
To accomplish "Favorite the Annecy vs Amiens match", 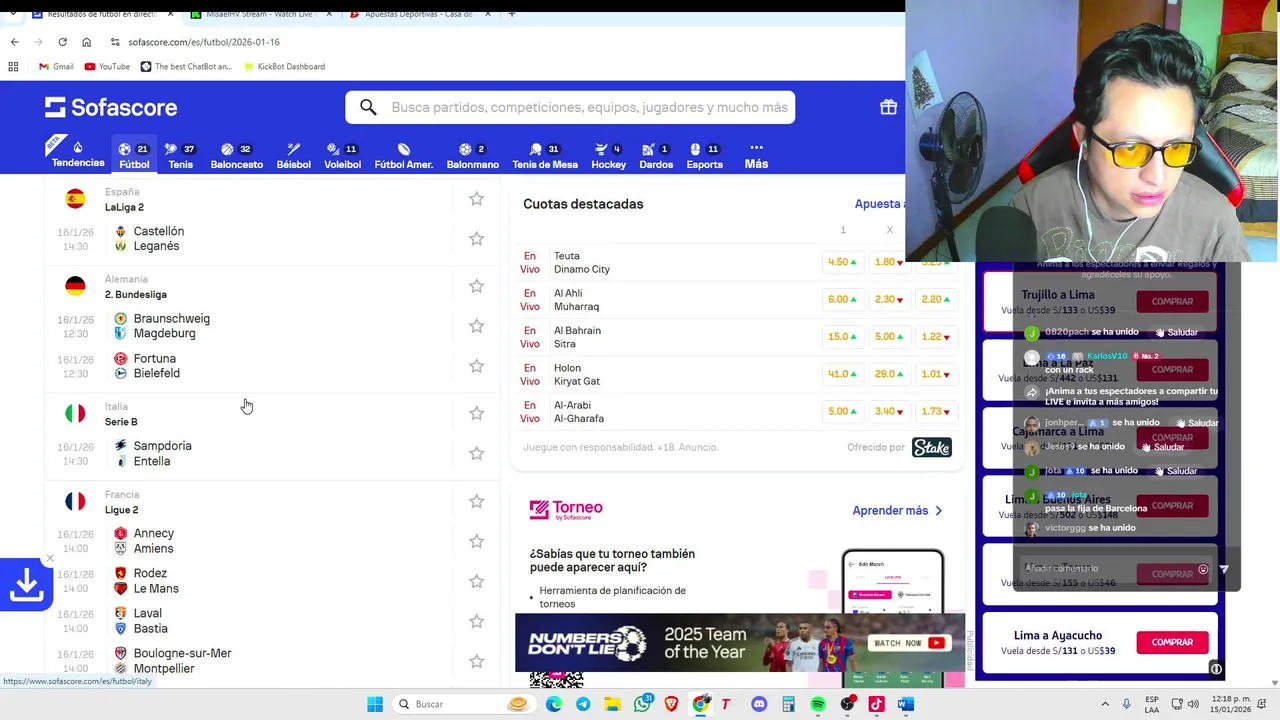I will (x=476, y=541).
